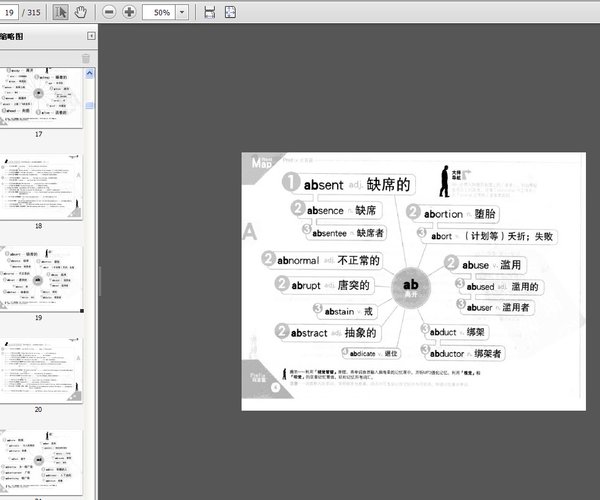
Task: Open the zoom percentage dropdown arrow
Action: tap(183, 13)
